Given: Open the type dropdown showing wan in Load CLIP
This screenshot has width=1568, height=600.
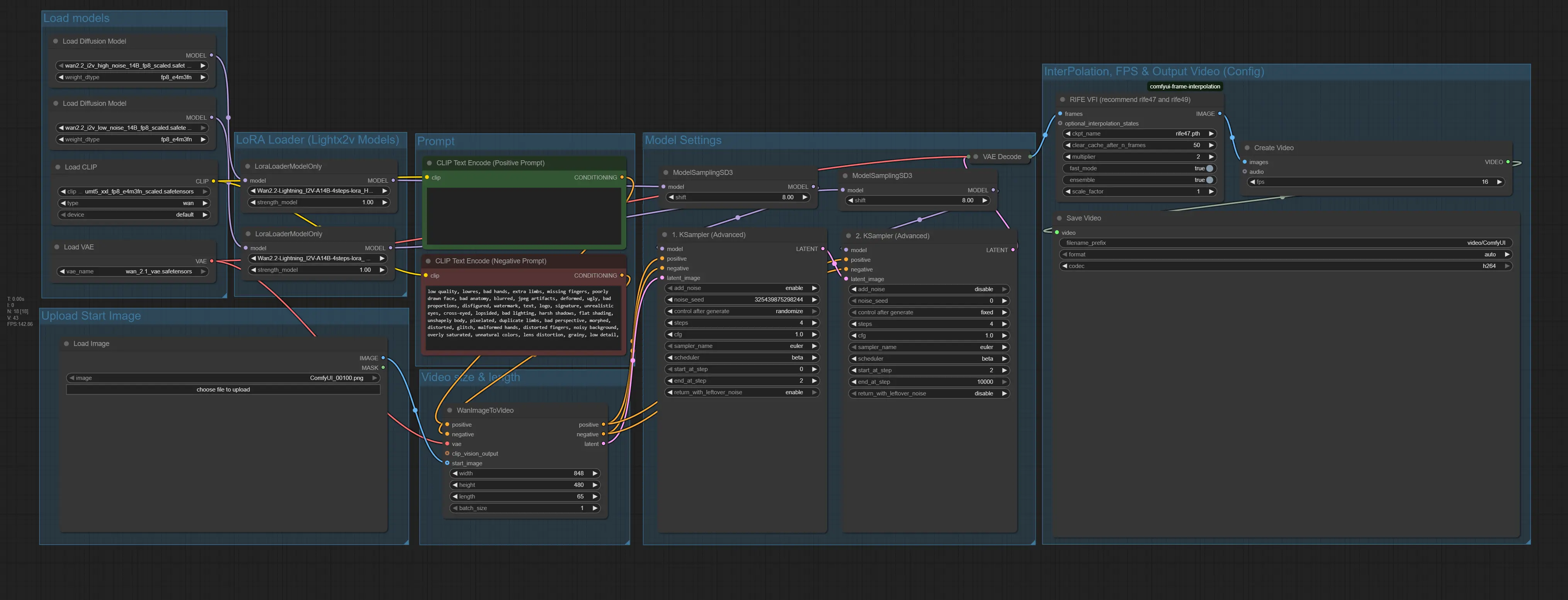Looking at the screenshot, I should [133, 203].
